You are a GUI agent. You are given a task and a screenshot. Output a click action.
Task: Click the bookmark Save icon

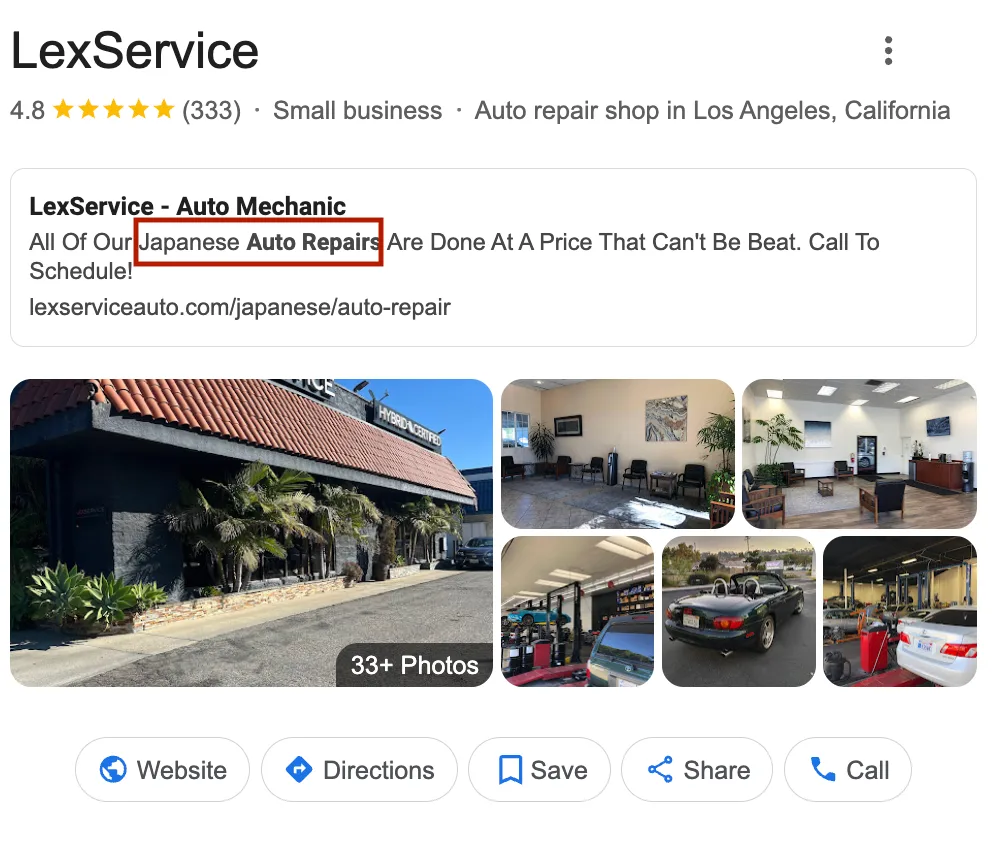pos(510,770)
